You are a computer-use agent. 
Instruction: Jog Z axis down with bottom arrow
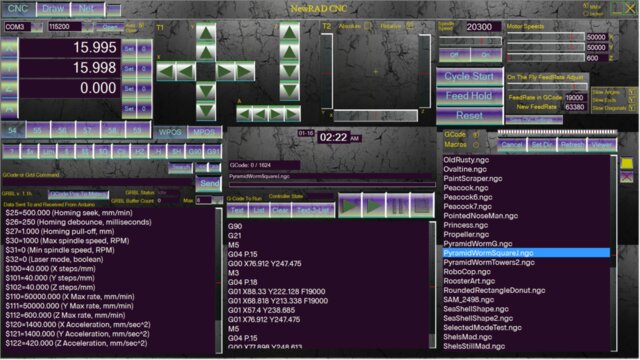pyautogui.click(x=289, y=91)
